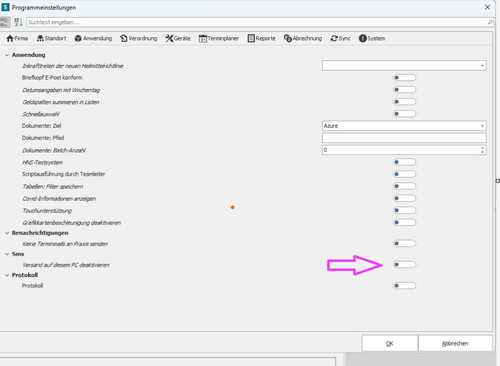Click the Terminplaner calendar icon
The height and width of the screenshot is (366, 500).
coord(203,39)
